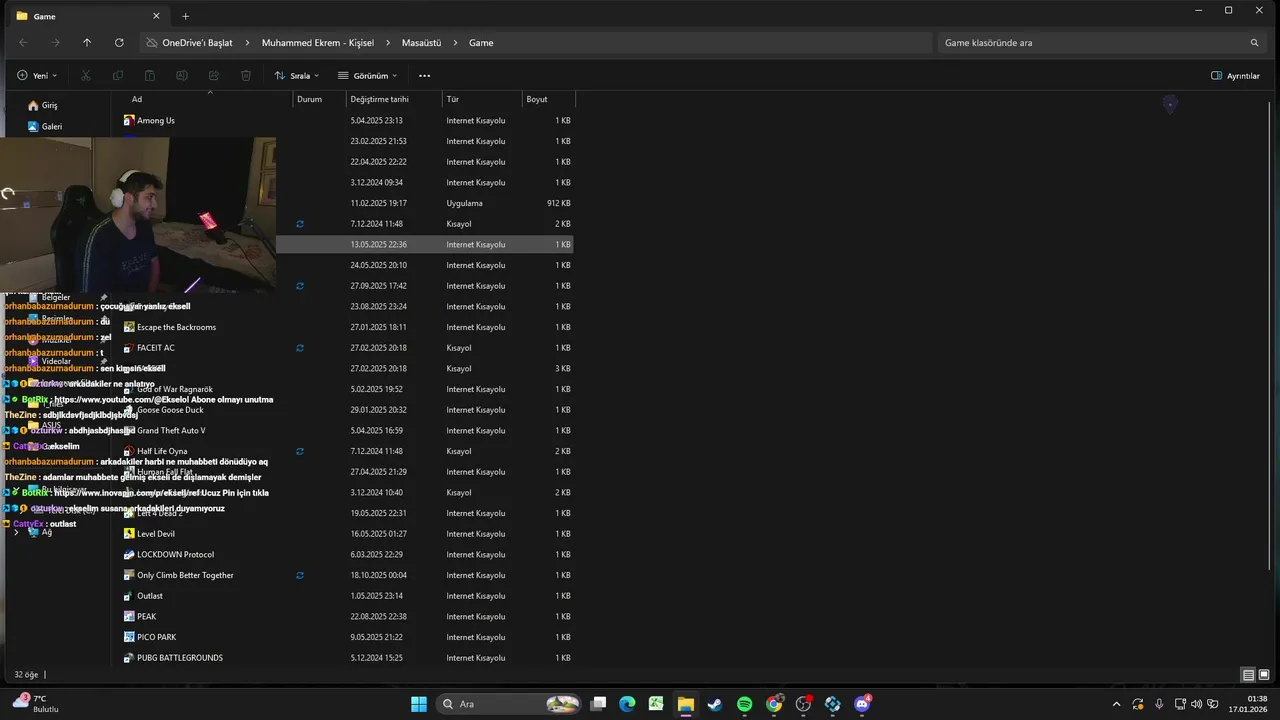Show hidden icons in system tray
The height and width of the screenshot is (720, 1280).
(x=1117, y=704)
